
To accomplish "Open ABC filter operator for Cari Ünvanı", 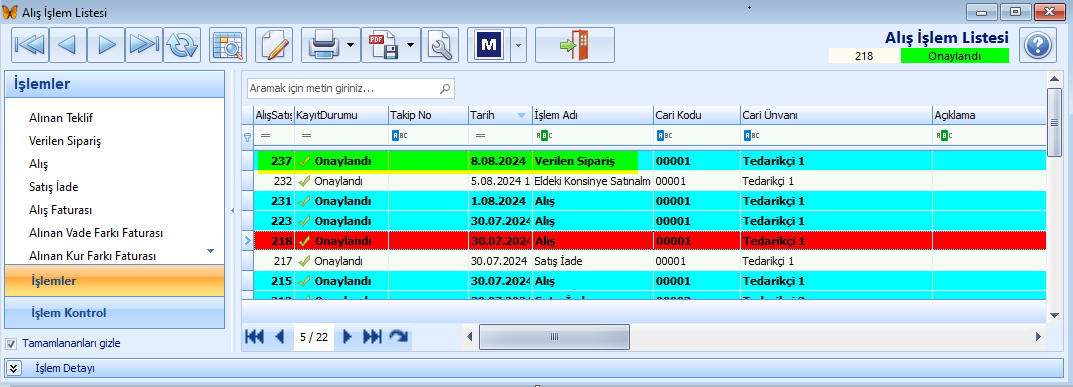I will click(751, 135).
